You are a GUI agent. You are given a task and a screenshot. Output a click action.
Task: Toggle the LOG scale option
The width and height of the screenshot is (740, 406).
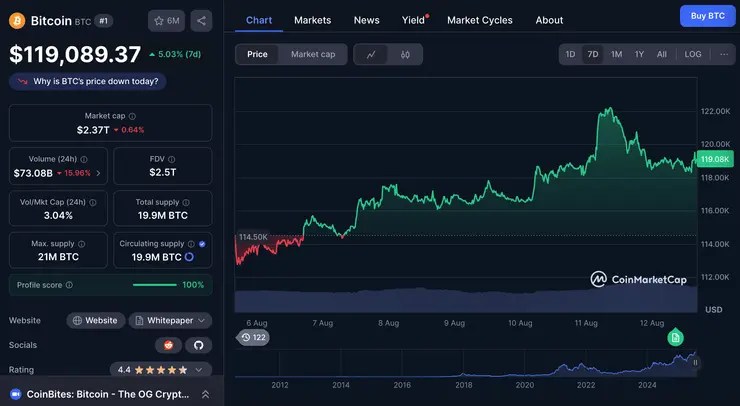pos(693,54)
